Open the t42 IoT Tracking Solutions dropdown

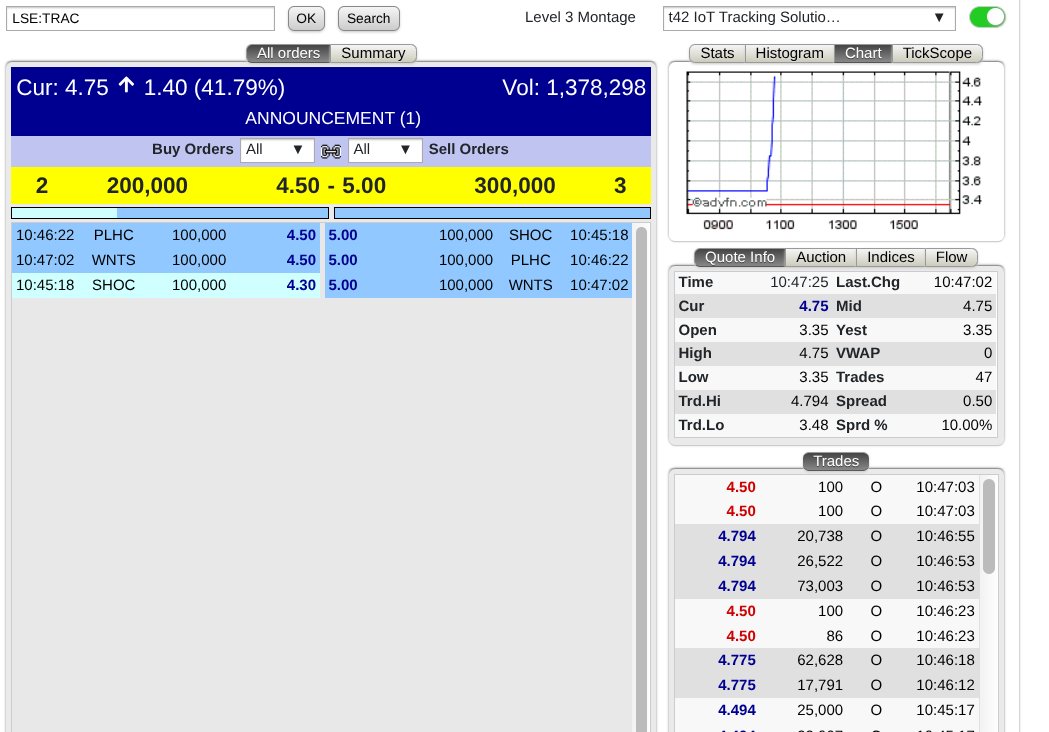pos(808,17)
